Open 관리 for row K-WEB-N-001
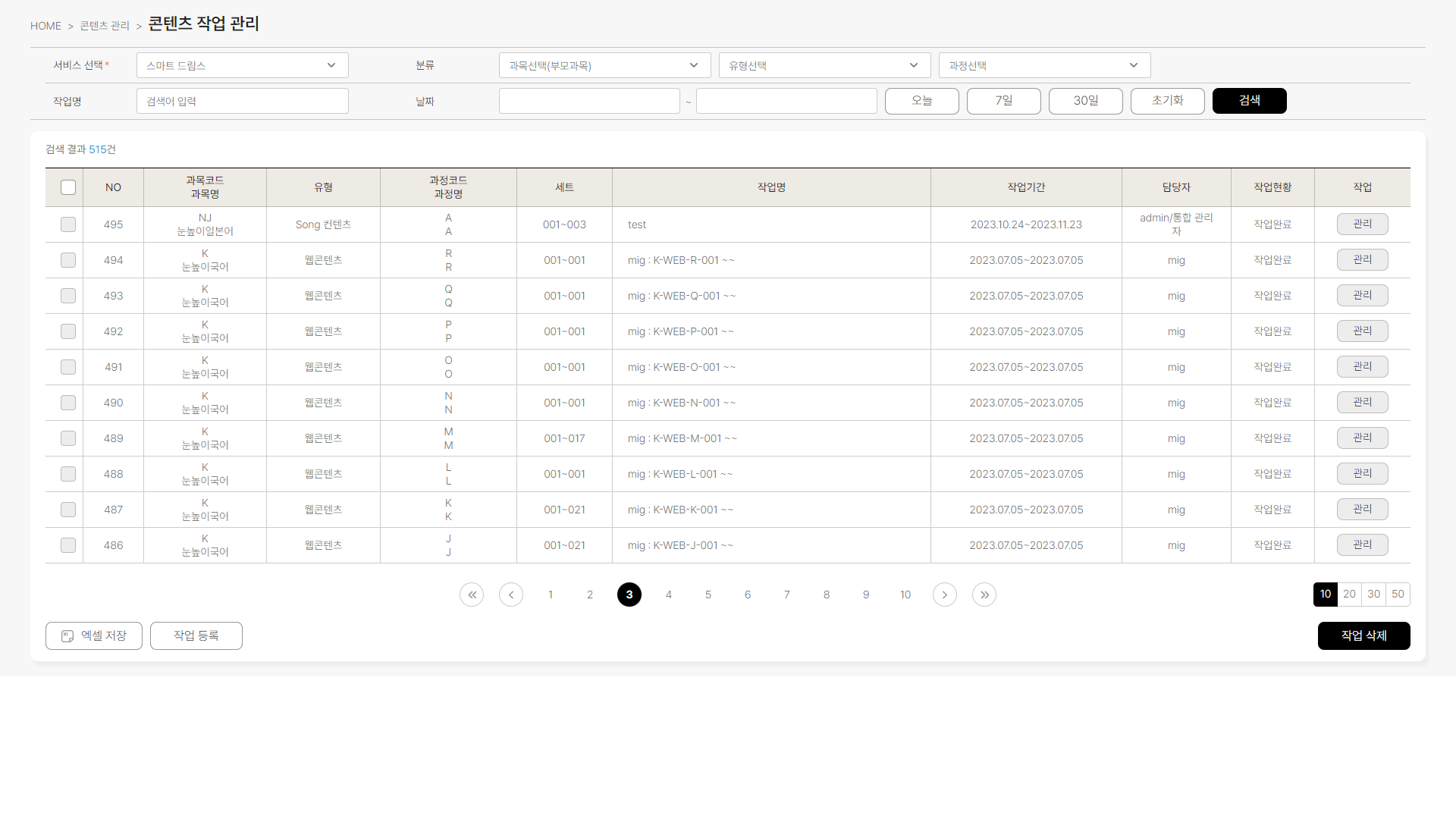Viewport: 1456px width, 819px height. (1363, 402)
